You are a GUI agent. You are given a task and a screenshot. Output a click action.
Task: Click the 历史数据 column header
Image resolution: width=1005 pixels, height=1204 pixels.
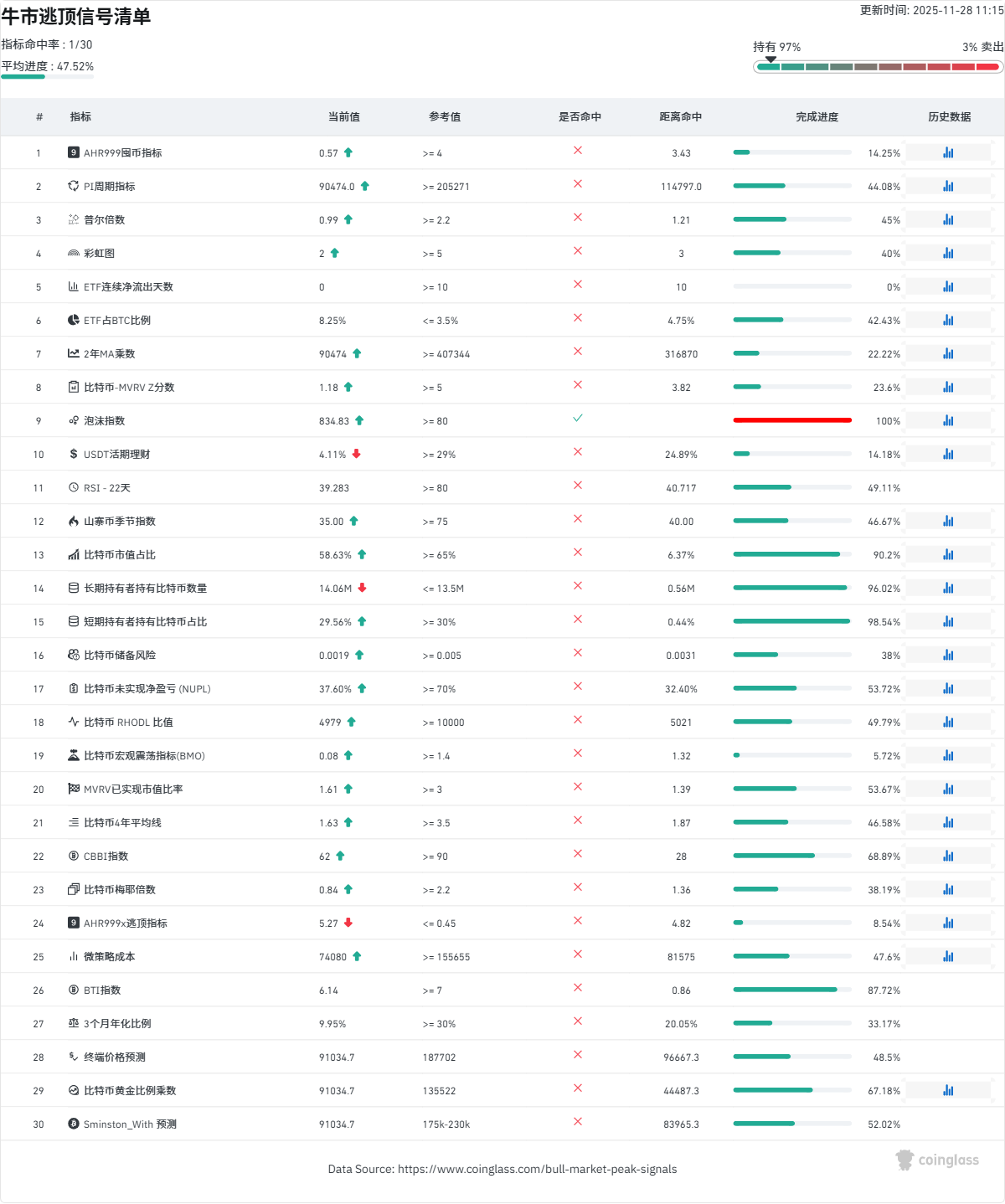coord(949,117)
